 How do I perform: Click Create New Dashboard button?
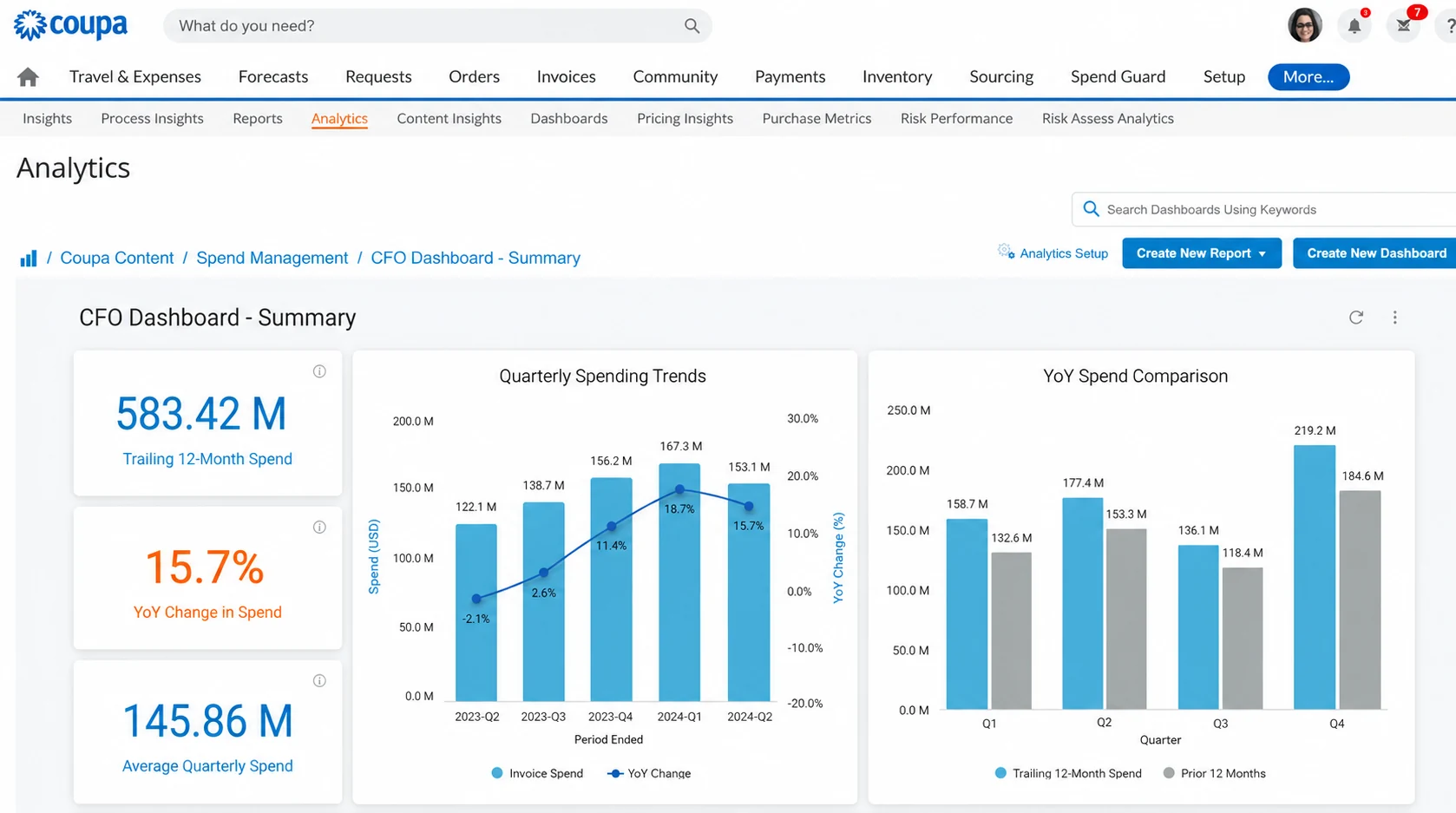coord(1375,253)
